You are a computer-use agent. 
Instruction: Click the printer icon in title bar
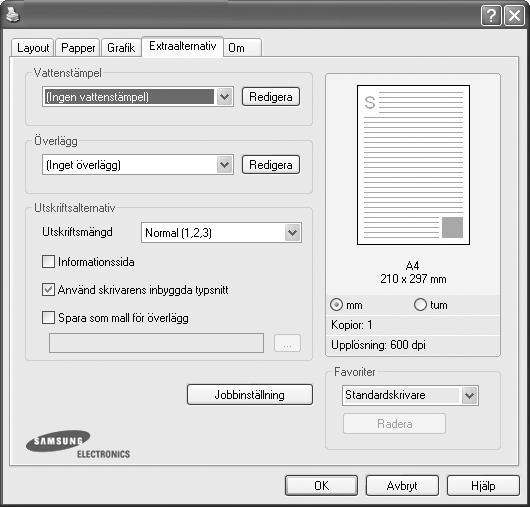[13, 15]
